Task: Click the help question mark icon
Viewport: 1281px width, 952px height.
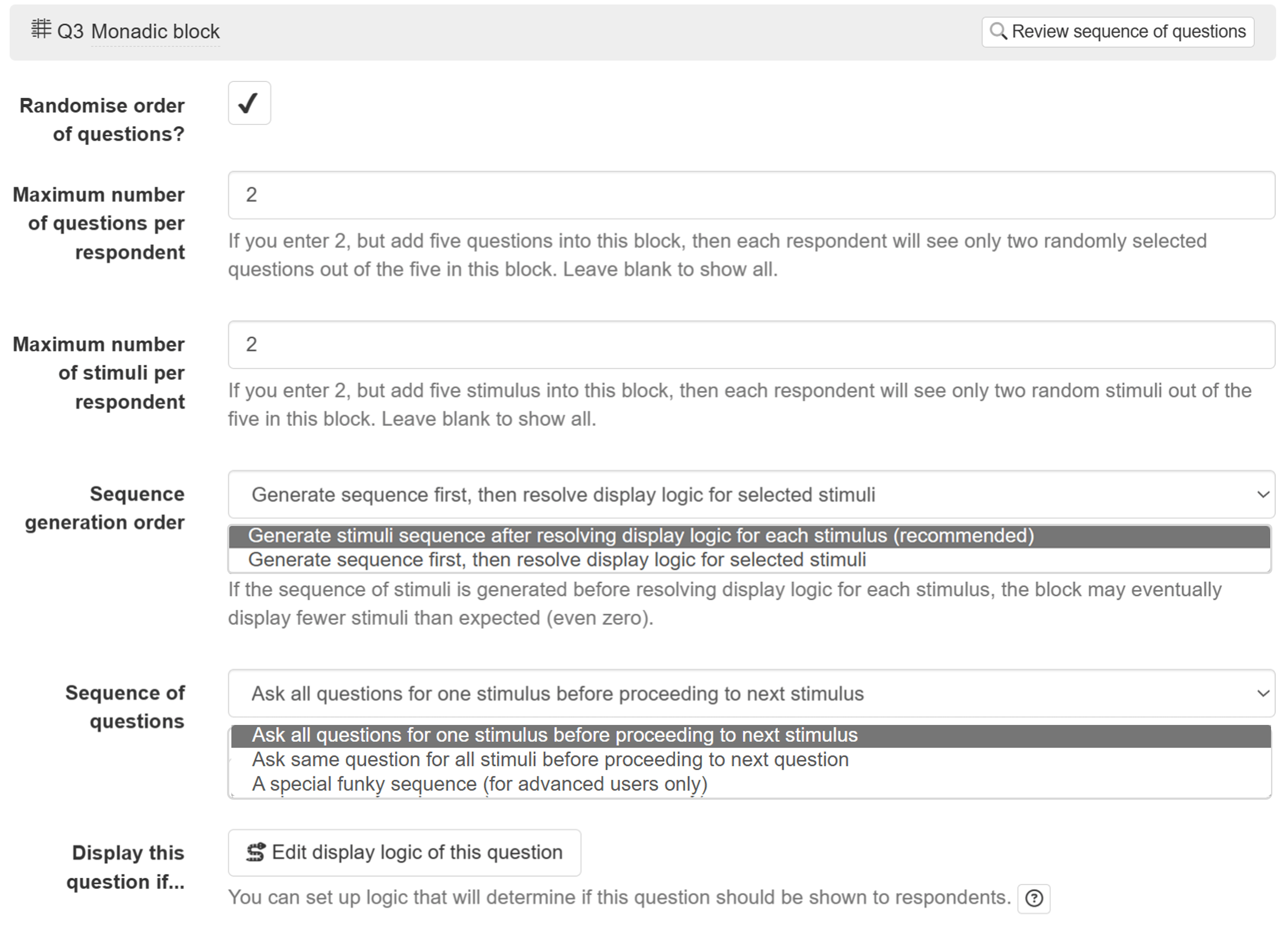Action: tap(1034, 898)
